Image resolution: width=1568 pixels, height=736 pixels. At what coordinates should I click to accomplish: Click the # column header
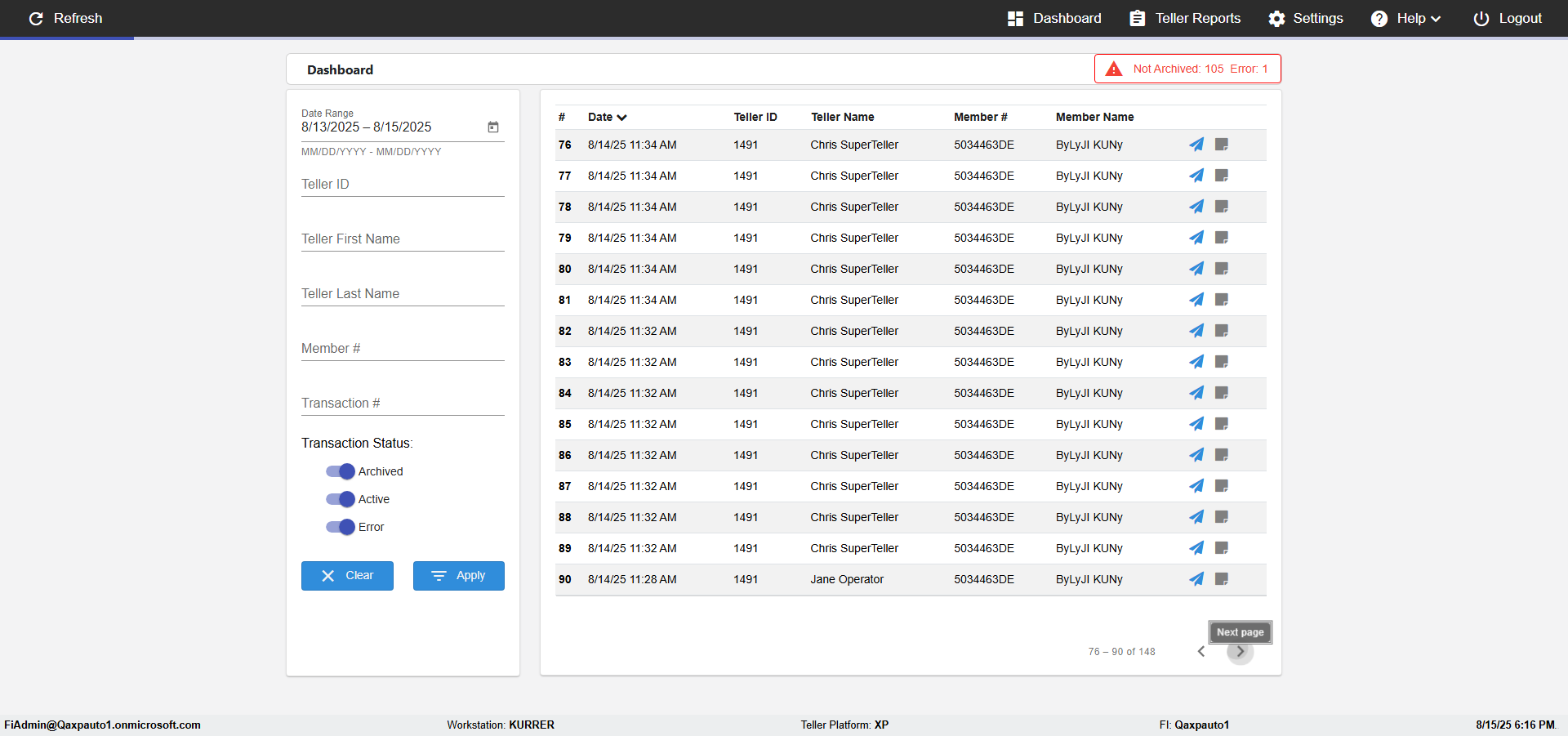click(x=562, y=117)
